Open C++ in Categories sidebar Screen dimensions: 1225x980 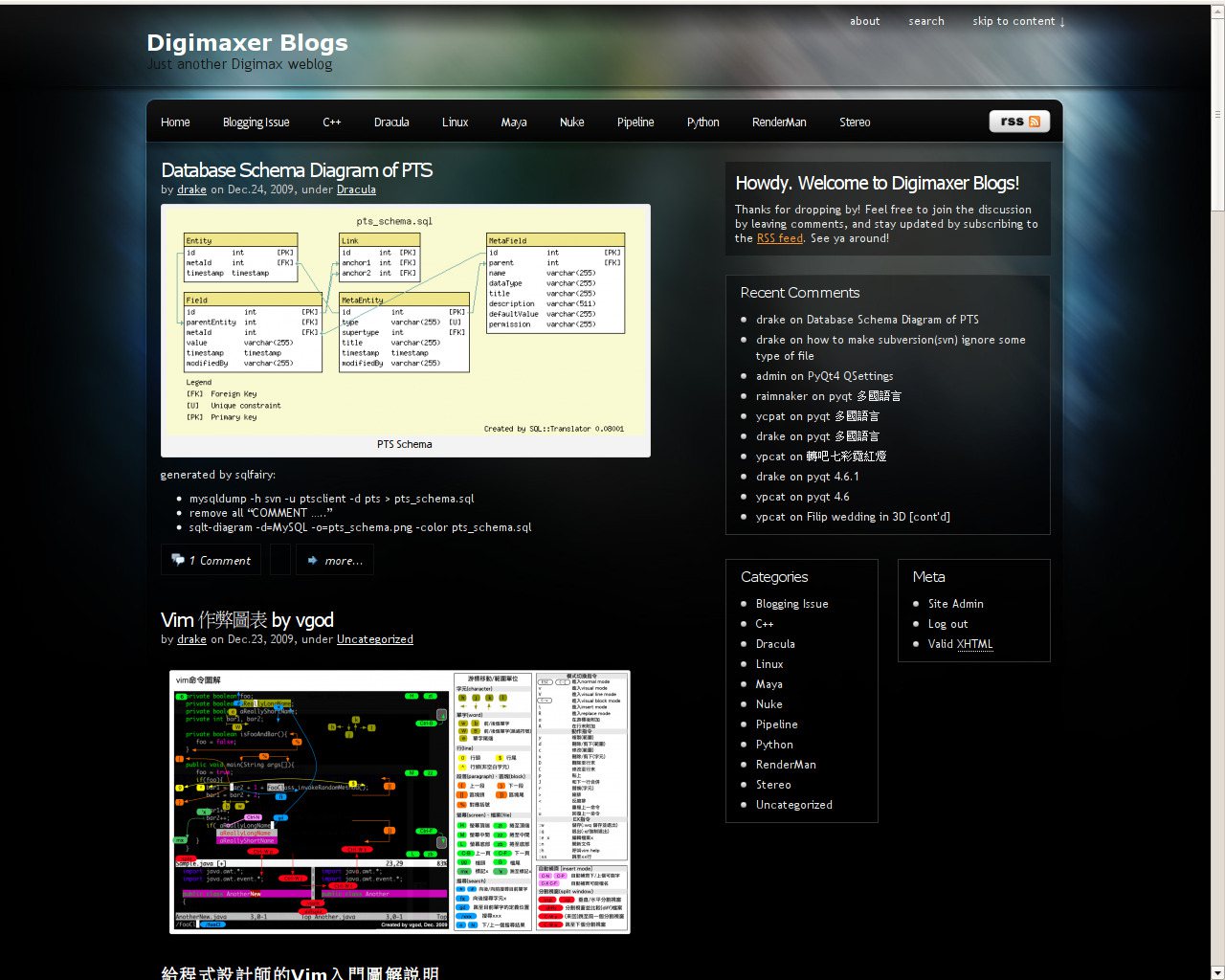point(765,624)
